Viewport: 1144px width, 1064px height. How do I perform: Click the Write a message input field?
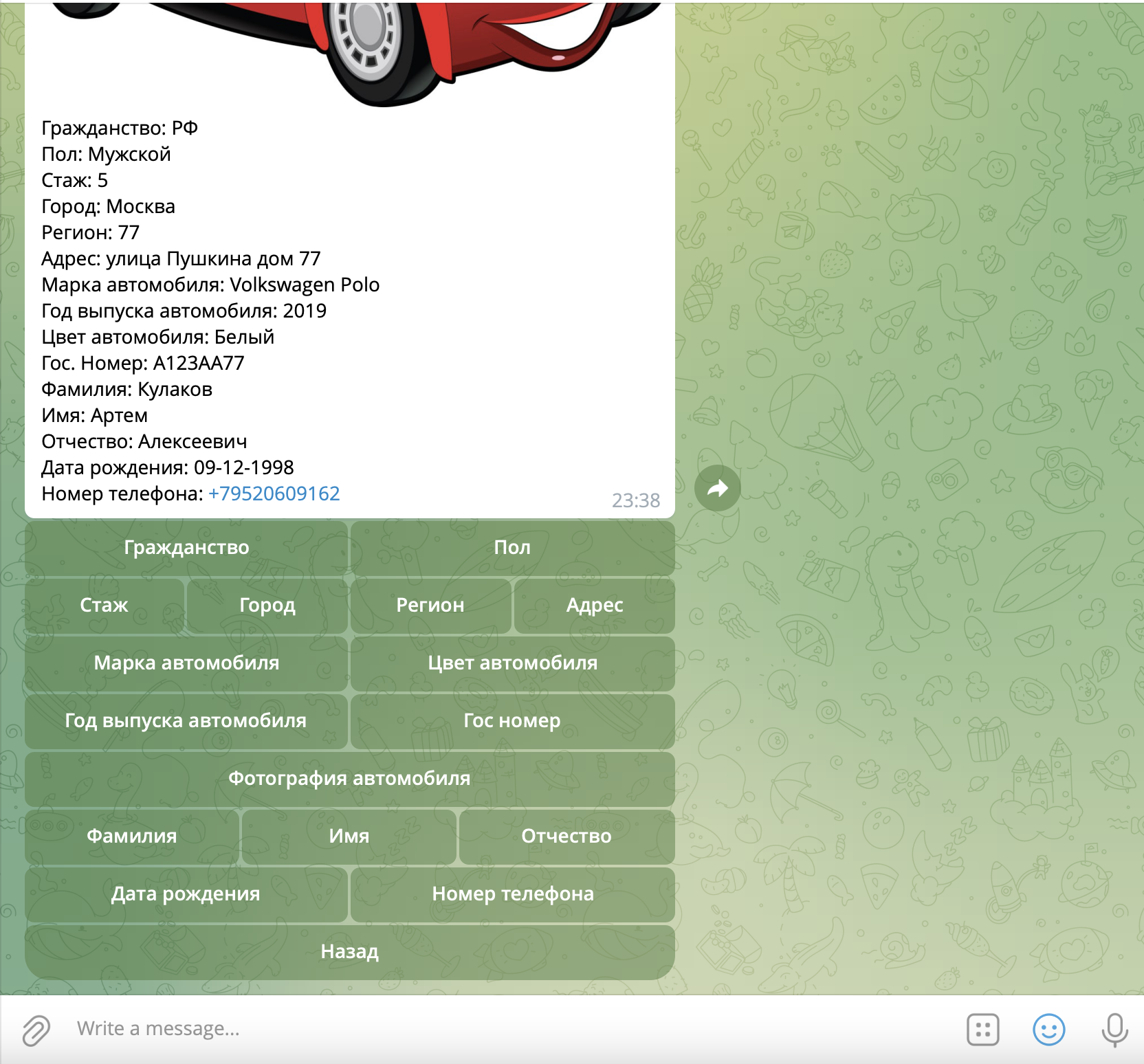click(481, 1029)
